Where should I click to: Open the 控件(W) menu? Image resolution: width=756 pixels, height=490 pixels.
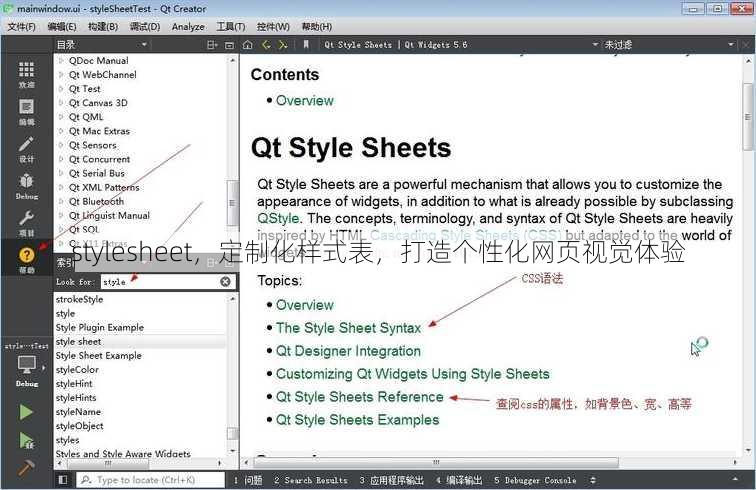pyautogui.click(x=273, y=27)
